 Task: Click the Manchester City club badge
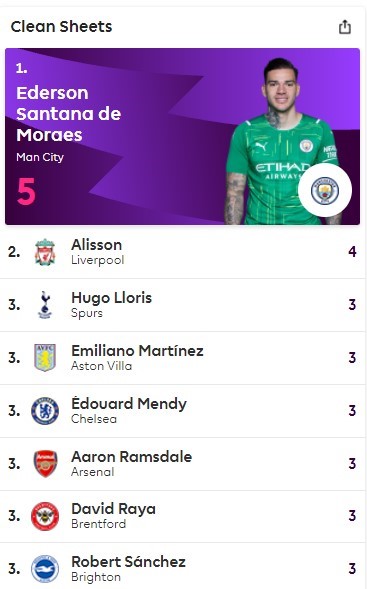[x=325, y=190]
